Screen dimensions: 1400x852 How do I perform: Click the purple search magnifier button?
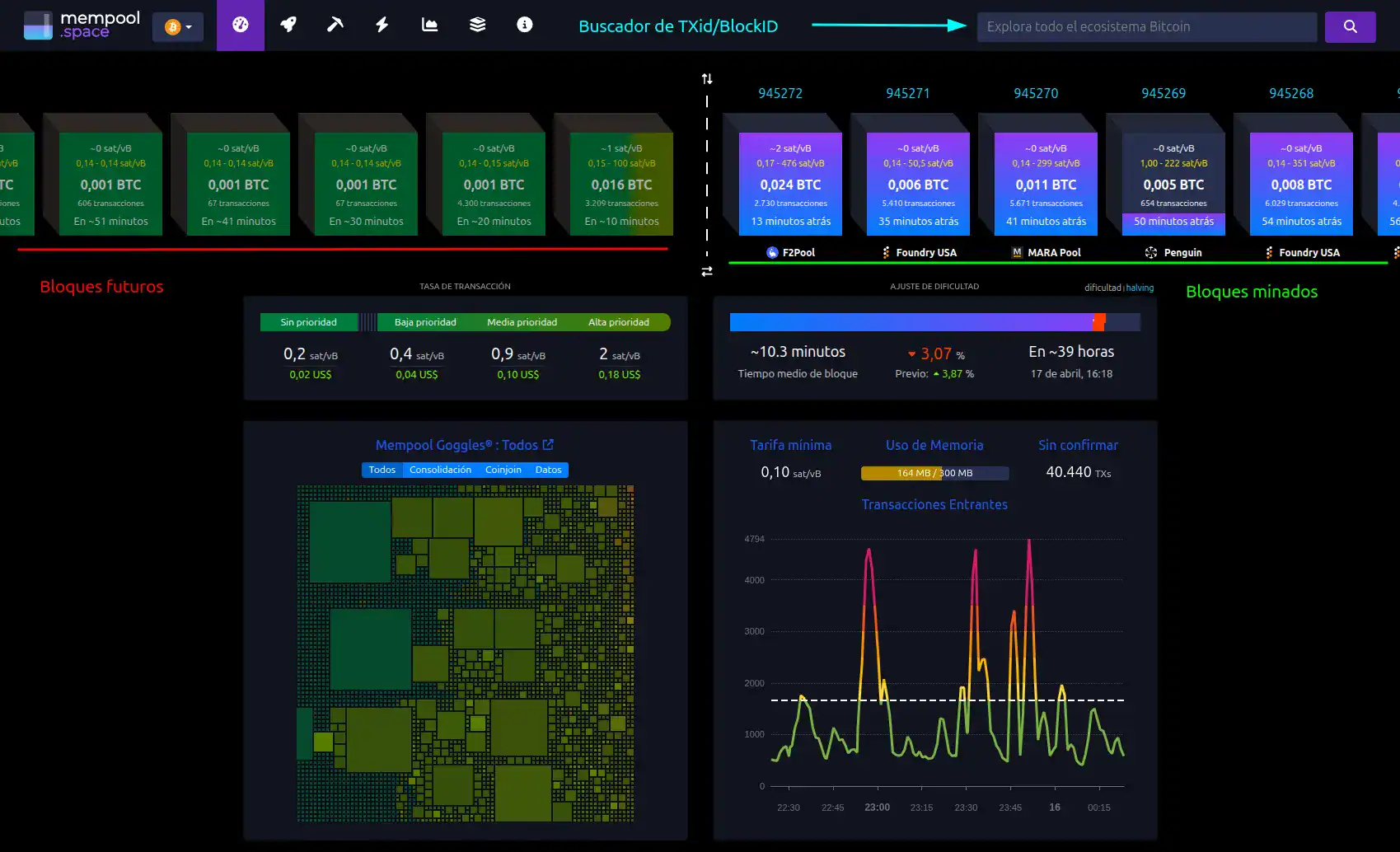(x=1350, y=26)
